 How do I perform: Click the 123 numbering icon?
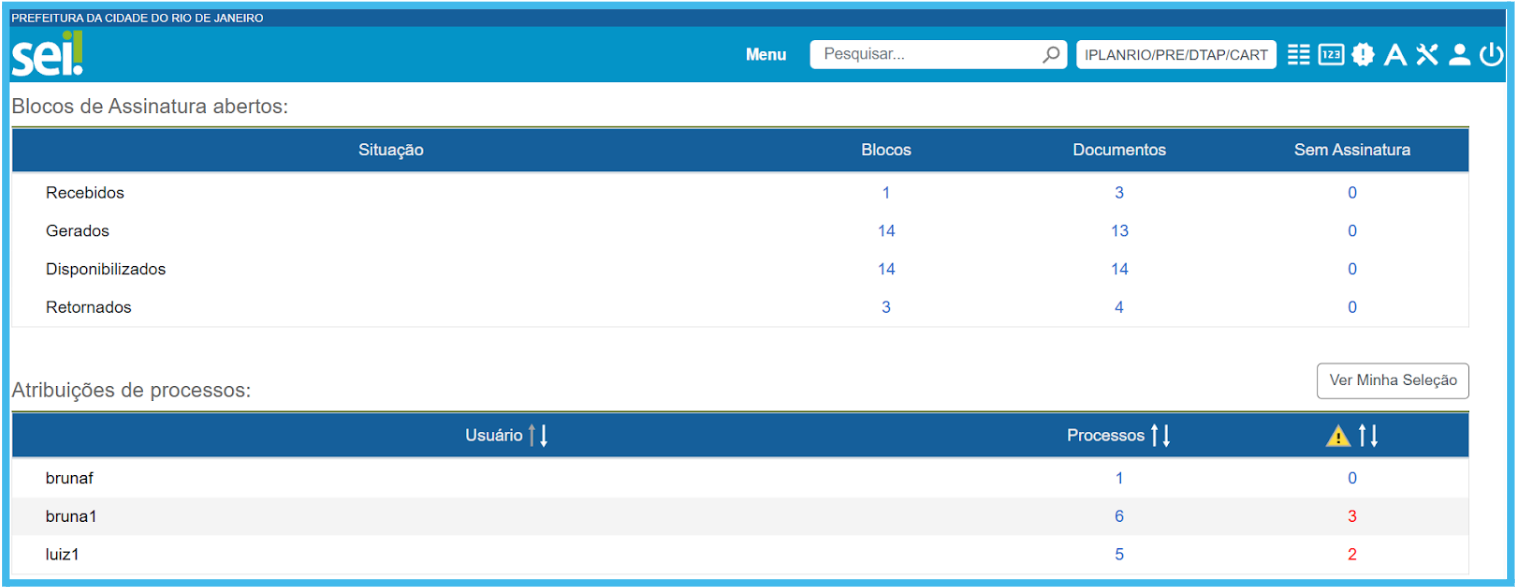coord(1330,55)
